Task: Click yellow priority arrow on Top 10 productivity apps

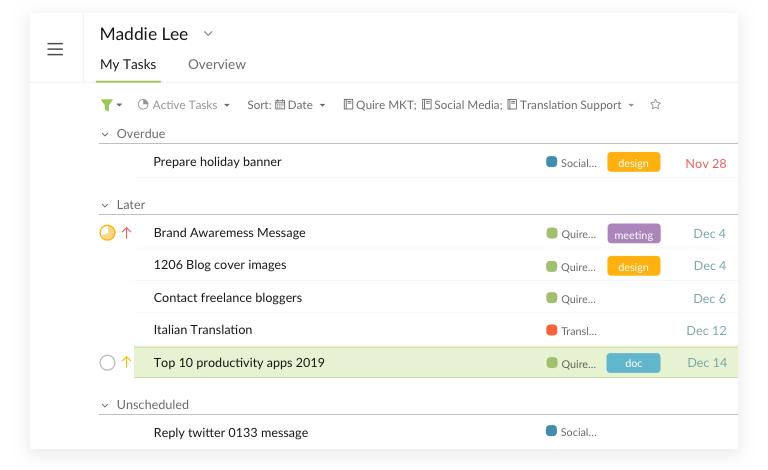Action: tap(126, 362)
